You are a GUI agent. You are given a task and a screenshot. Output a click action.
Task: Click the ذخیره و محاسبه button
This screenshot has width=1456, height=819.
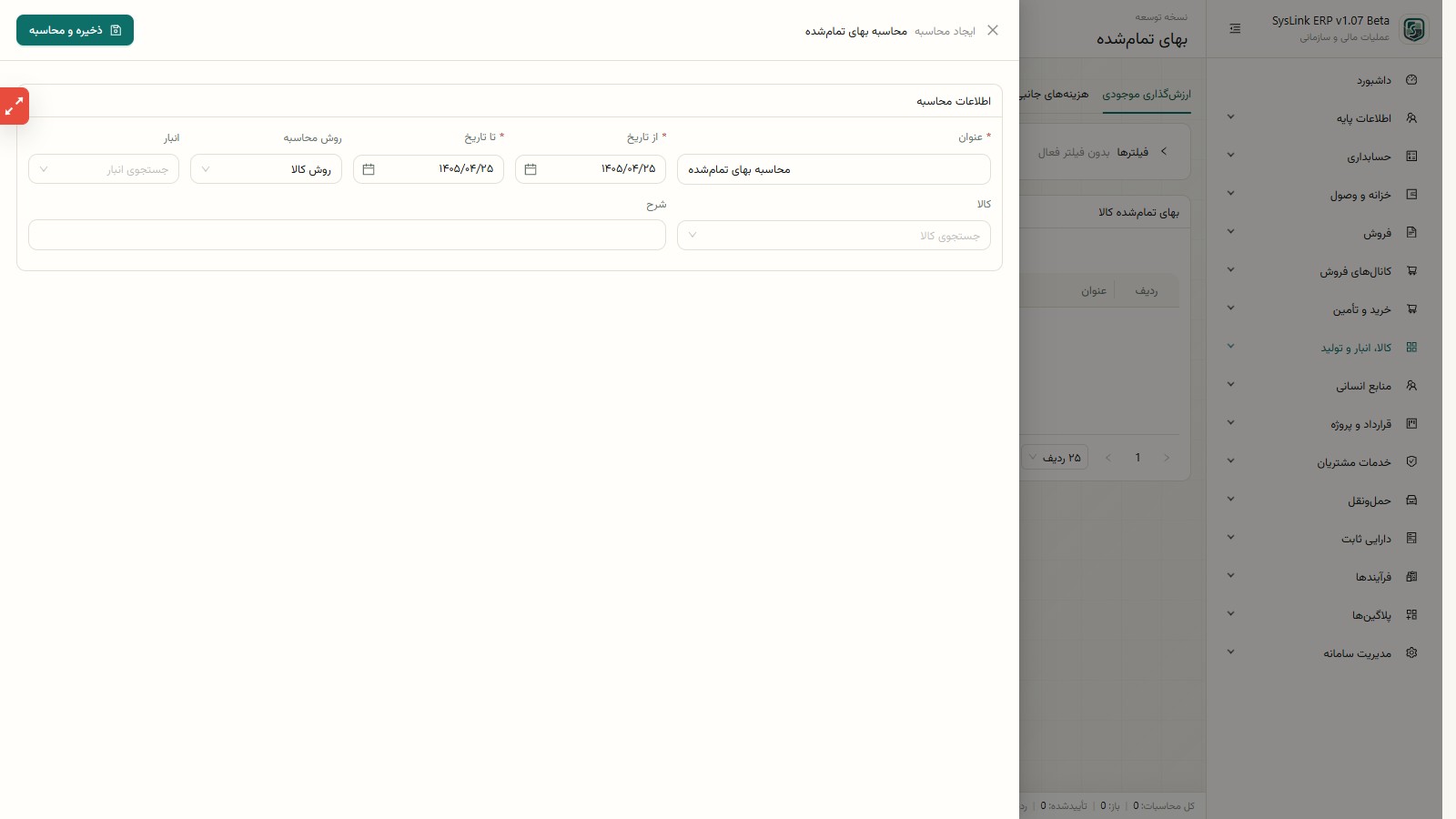point(75,30)
